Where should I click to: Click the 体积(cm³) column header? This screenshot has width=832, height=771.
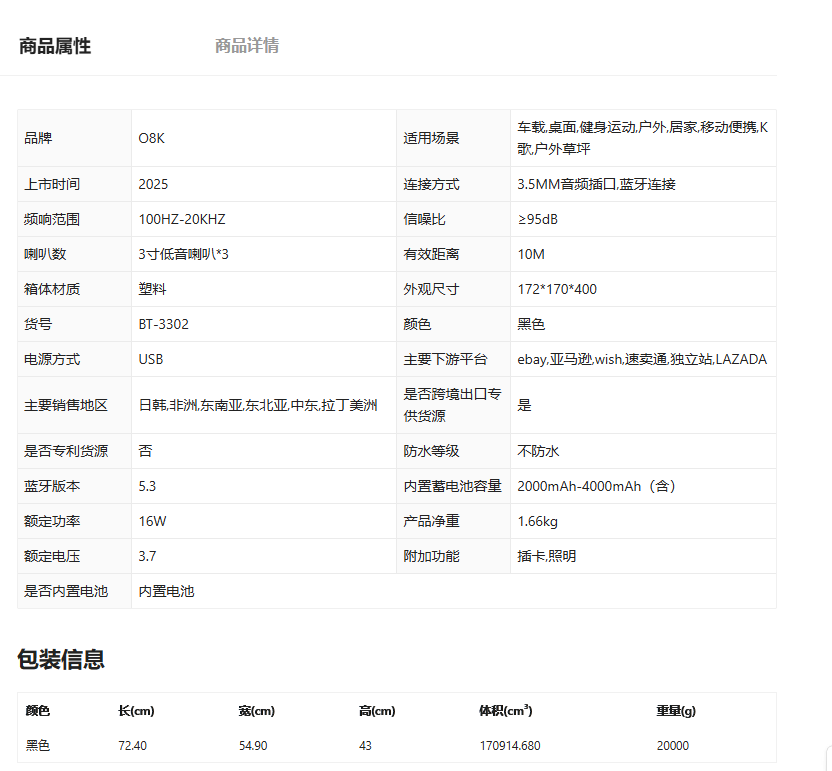click(x=506, y=711)
